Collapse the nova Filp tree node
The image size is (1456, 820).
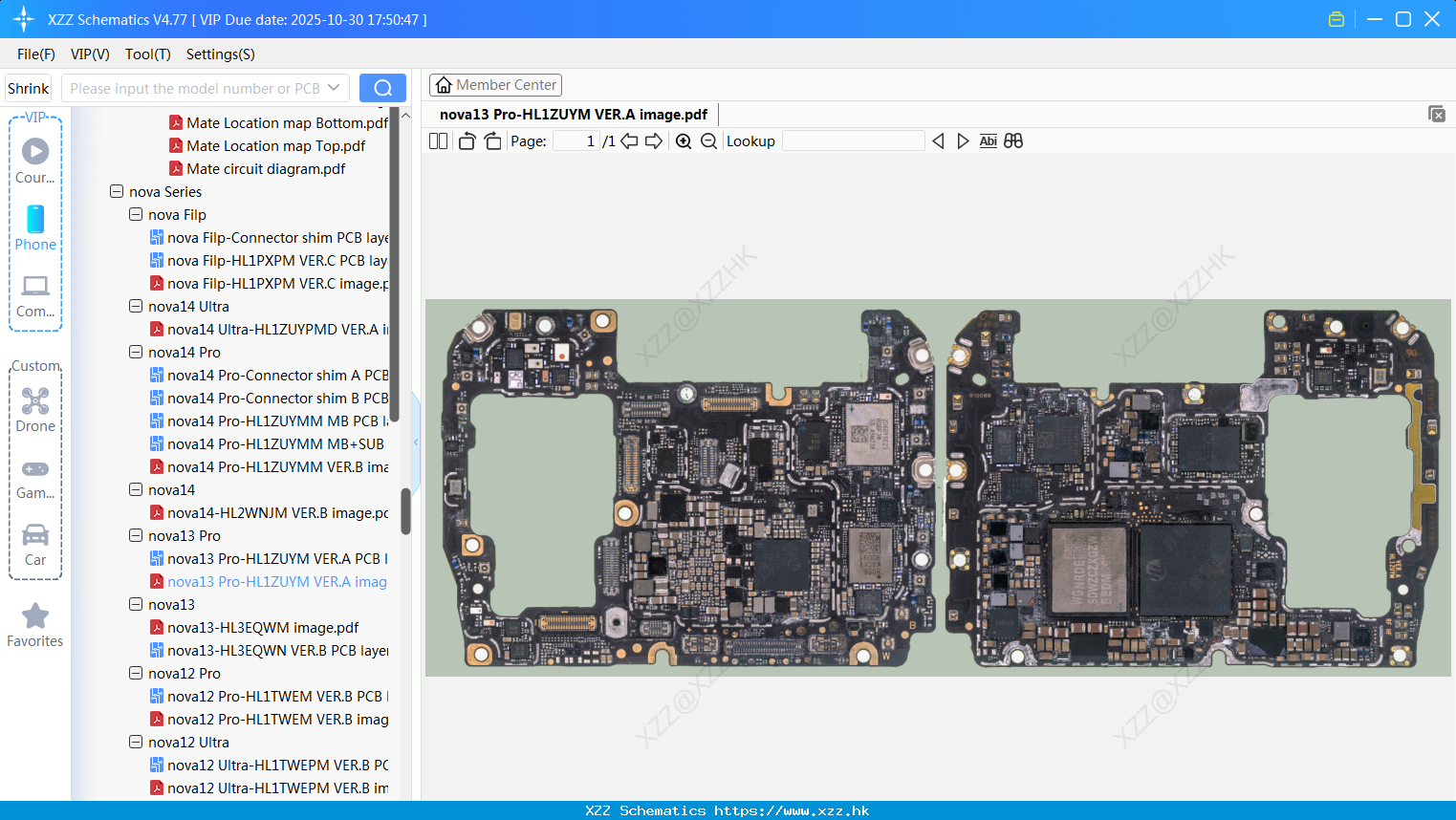click(136, 214)
